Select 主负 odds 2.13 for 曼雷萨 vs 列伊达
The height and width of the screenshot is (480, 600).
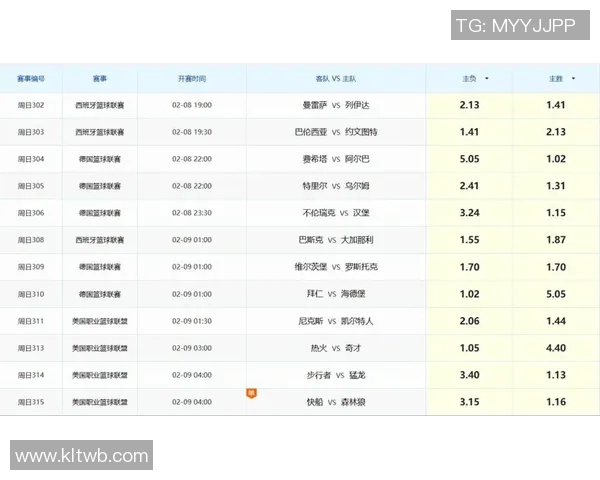[470, 105]
